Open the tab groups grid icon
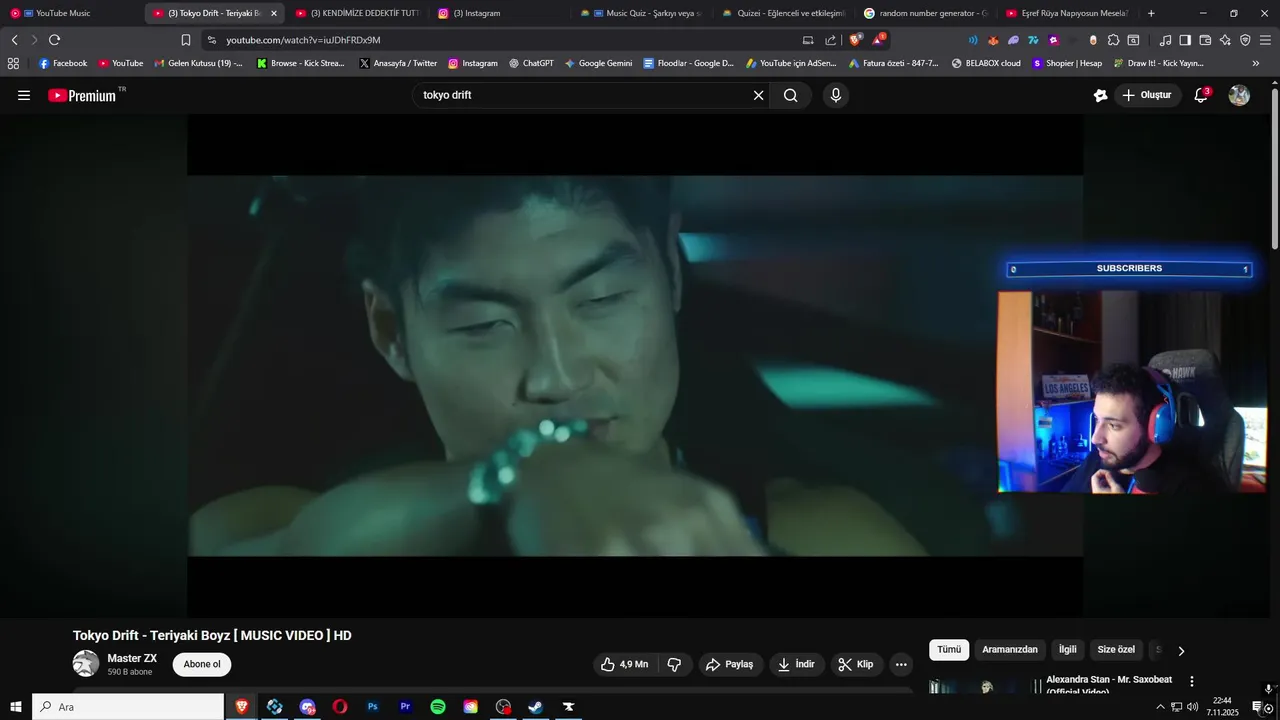The width and height of the screenshot is (1280, 720). coord(13,63)
